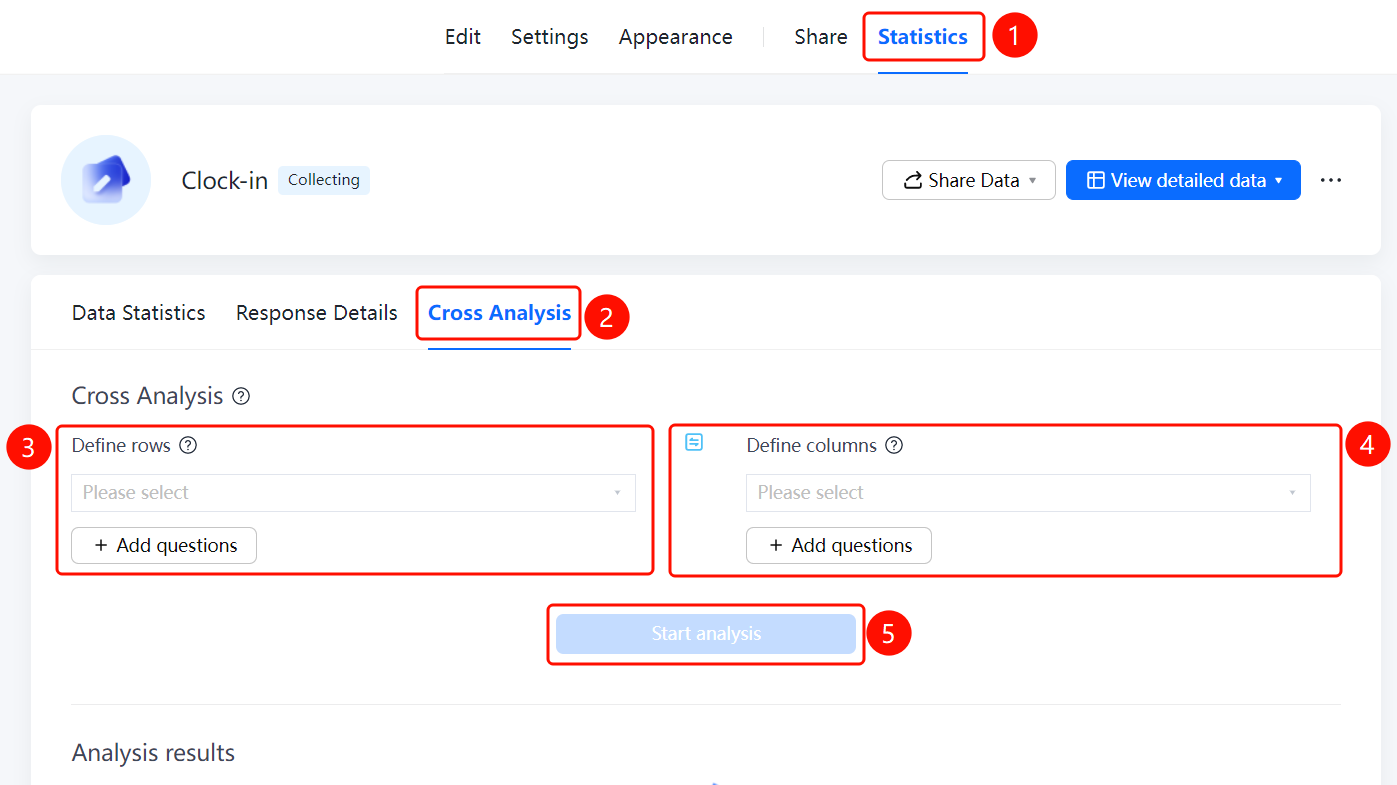Expand the Share Data dropdown arrow

(1033, 181)
